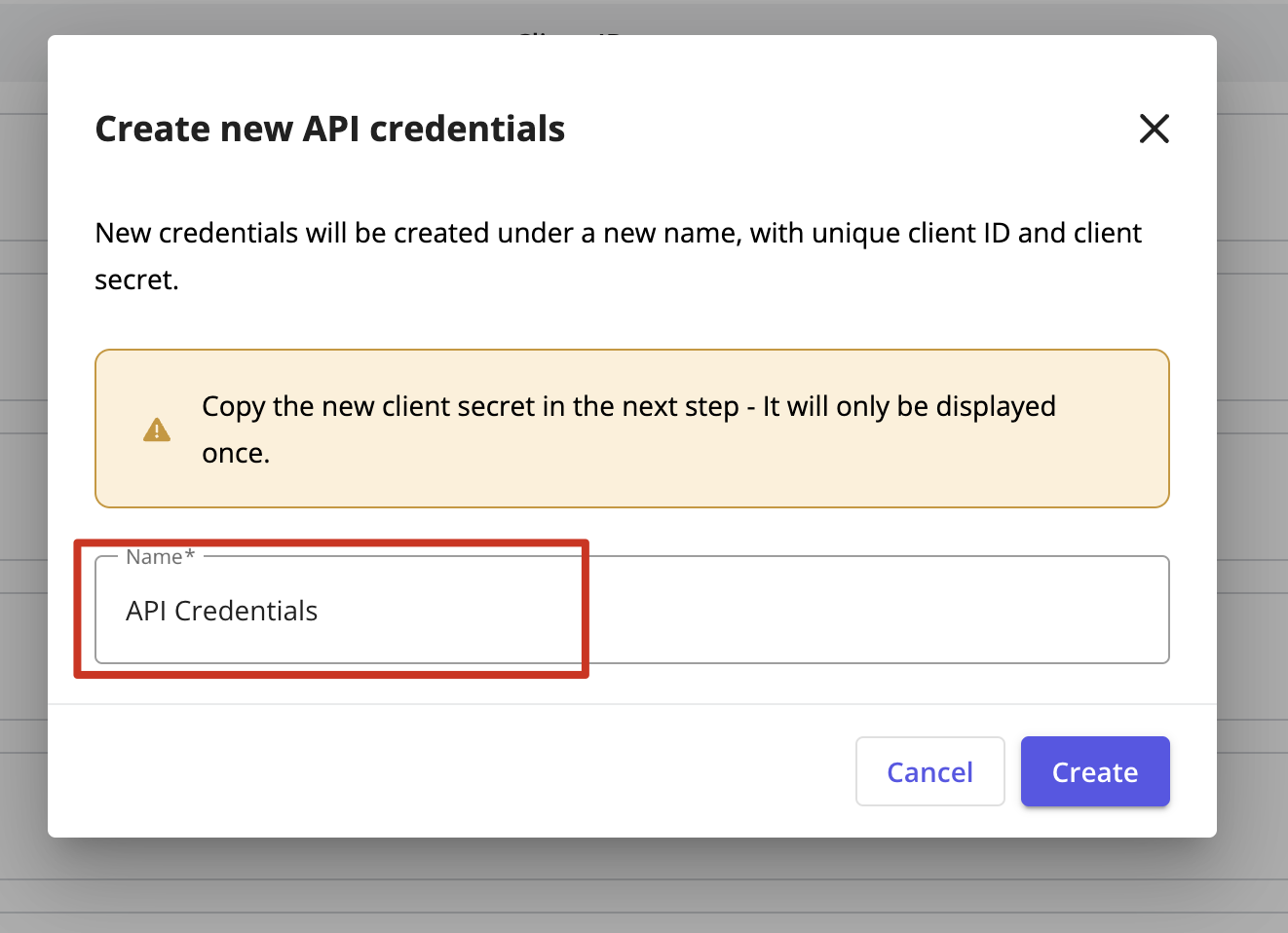Click the 'Create new API credentials' heading
The height and width of the screenshot is (933, 1288).
[x=330, y=129]
